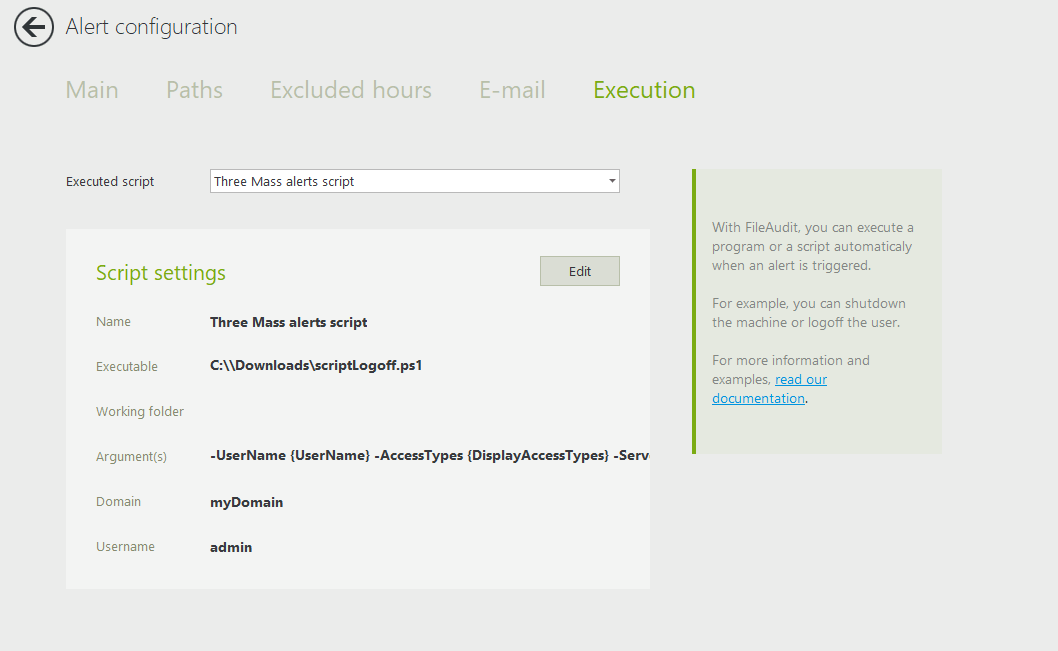Click the back arrow icon
This screenshot has width=1058, height=651.
[34, 27]
